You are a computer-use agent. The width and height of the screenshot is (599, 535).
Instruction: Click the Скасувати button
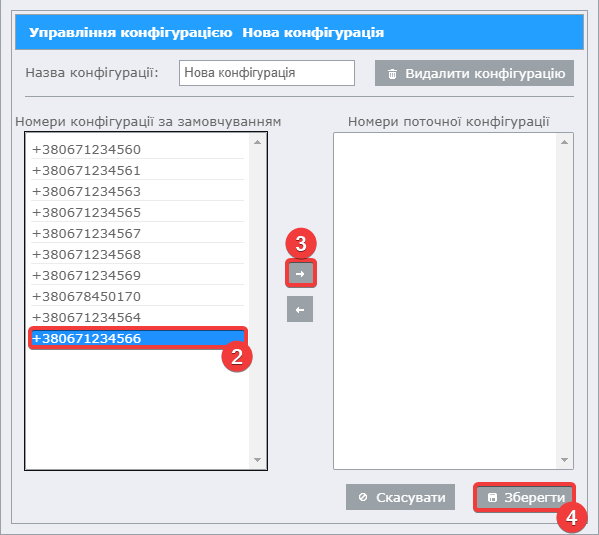[400, 497]
